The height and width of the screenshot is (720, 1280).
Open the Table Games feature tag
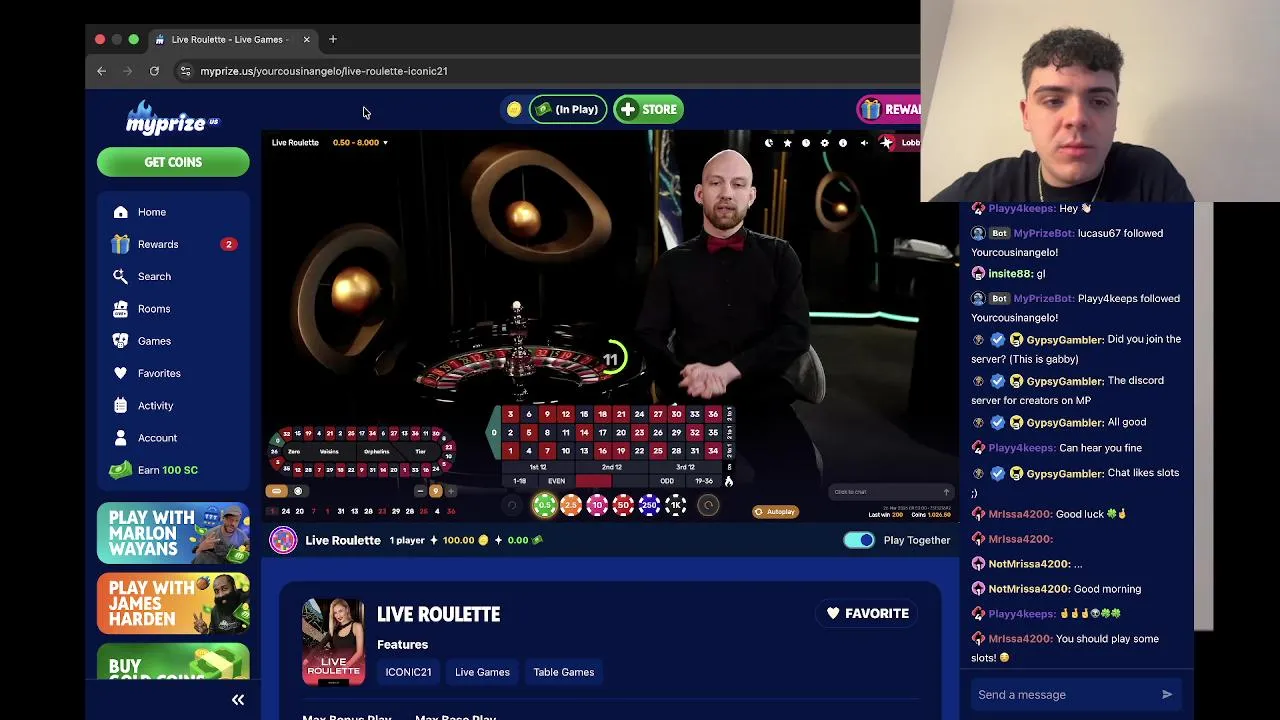point(564,672)
